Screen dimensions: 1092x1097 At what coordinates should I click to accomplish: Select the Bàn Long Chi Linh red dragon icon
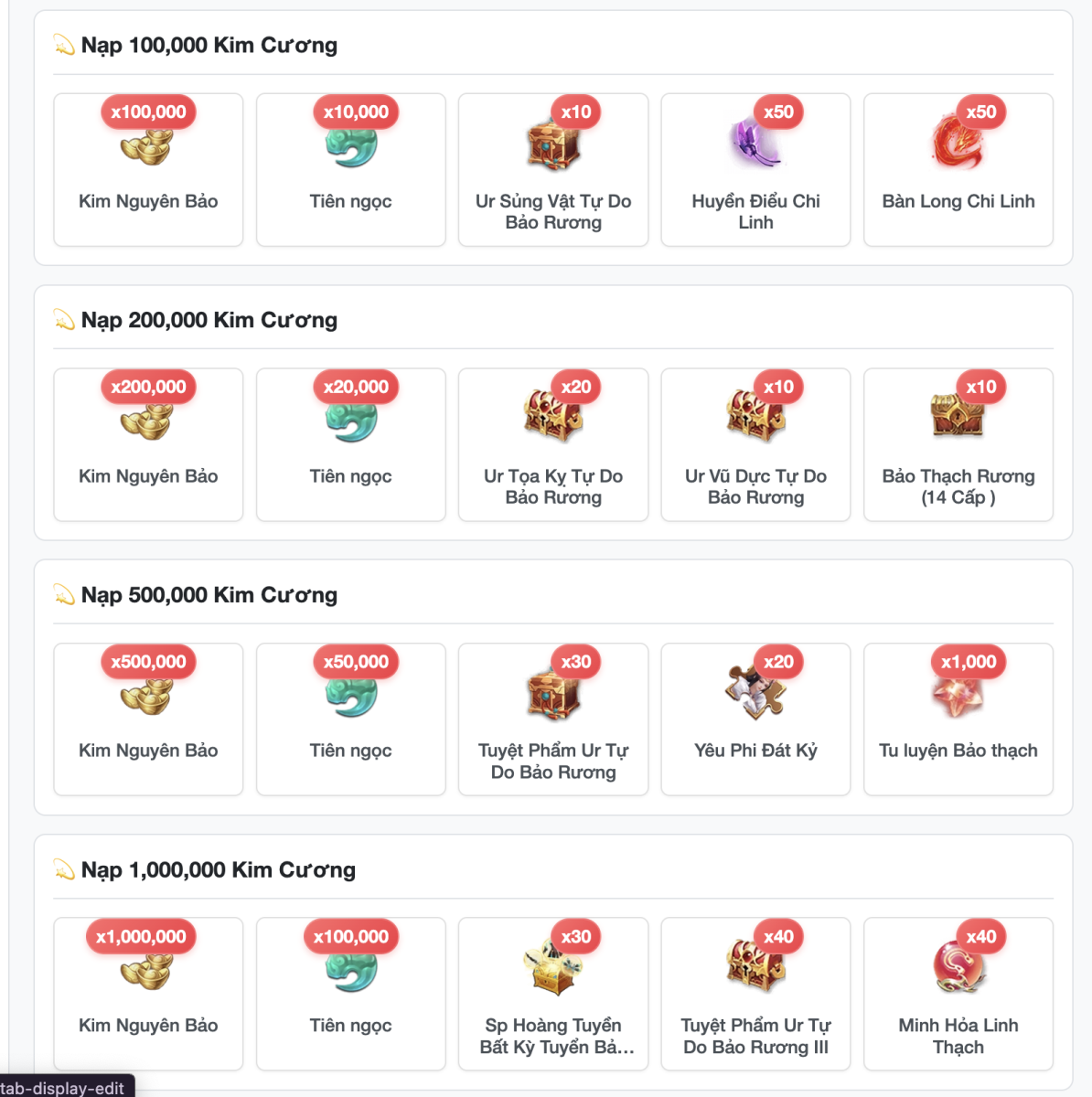click(x=958, y=146)
